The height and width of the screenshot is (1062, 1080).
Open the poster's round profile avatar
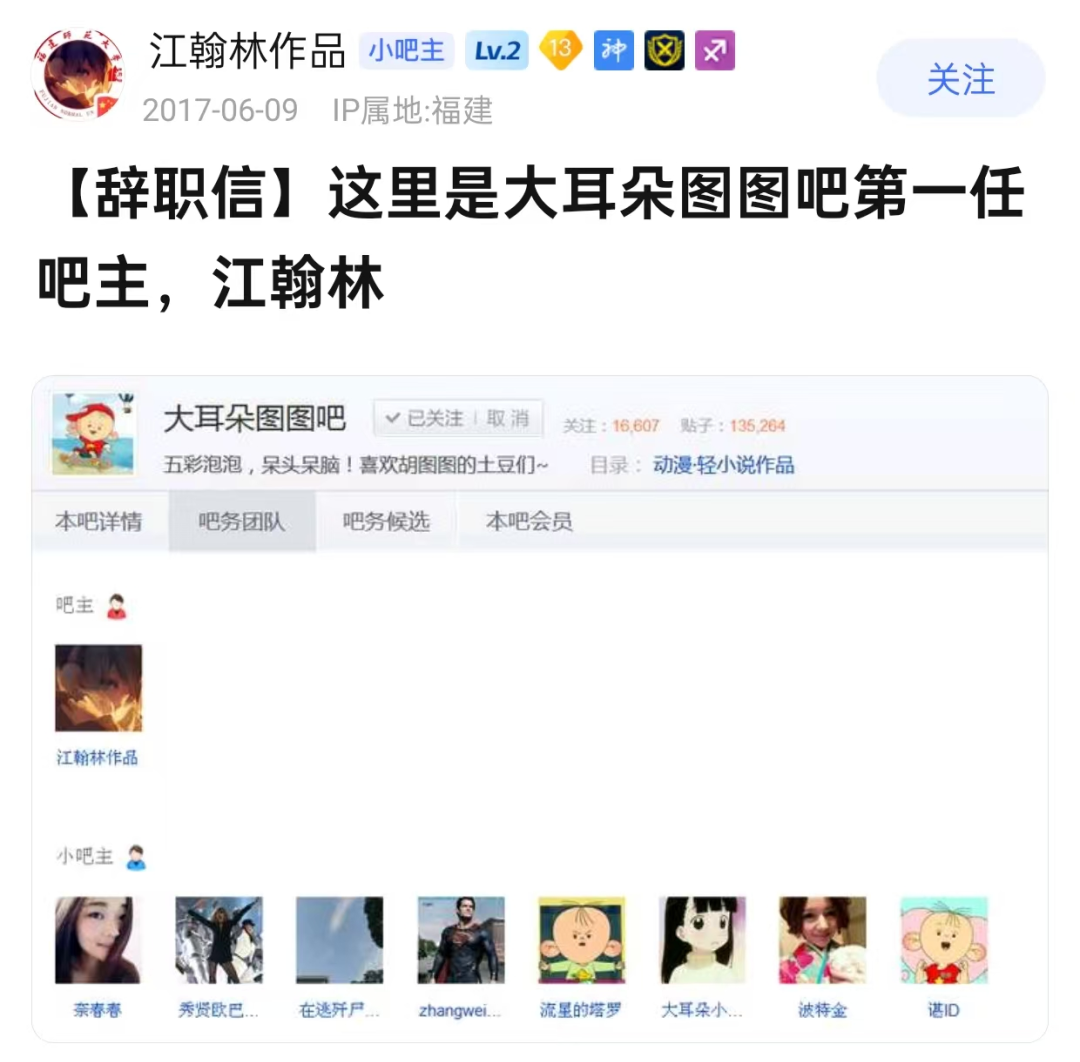pyautogui.click(x=78, y=74)
